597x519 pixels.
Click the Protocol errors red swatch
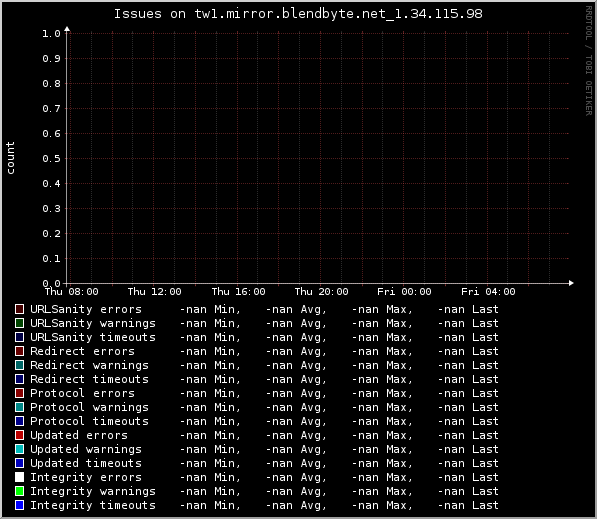pyautogui.click(x=19, y=393)
